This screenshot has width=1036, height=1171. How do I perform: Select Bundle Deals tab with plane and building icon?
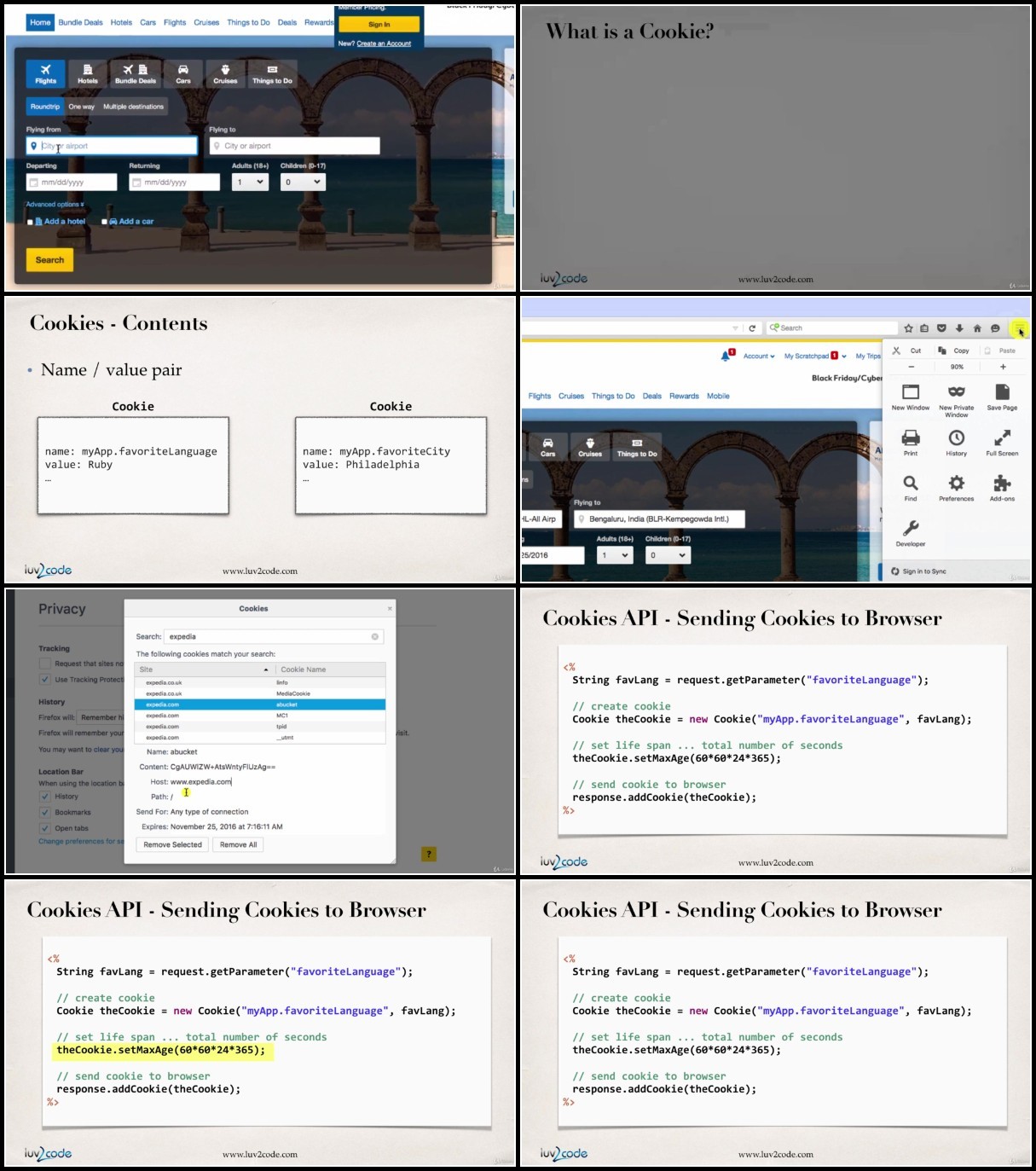pos(136,73)
